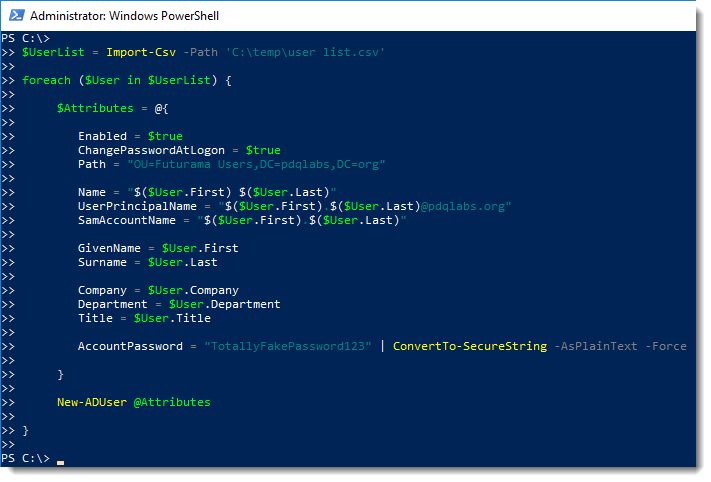Click the $User.Department value
Viewport: 711px width, 482px height.
tap(224, 304)
